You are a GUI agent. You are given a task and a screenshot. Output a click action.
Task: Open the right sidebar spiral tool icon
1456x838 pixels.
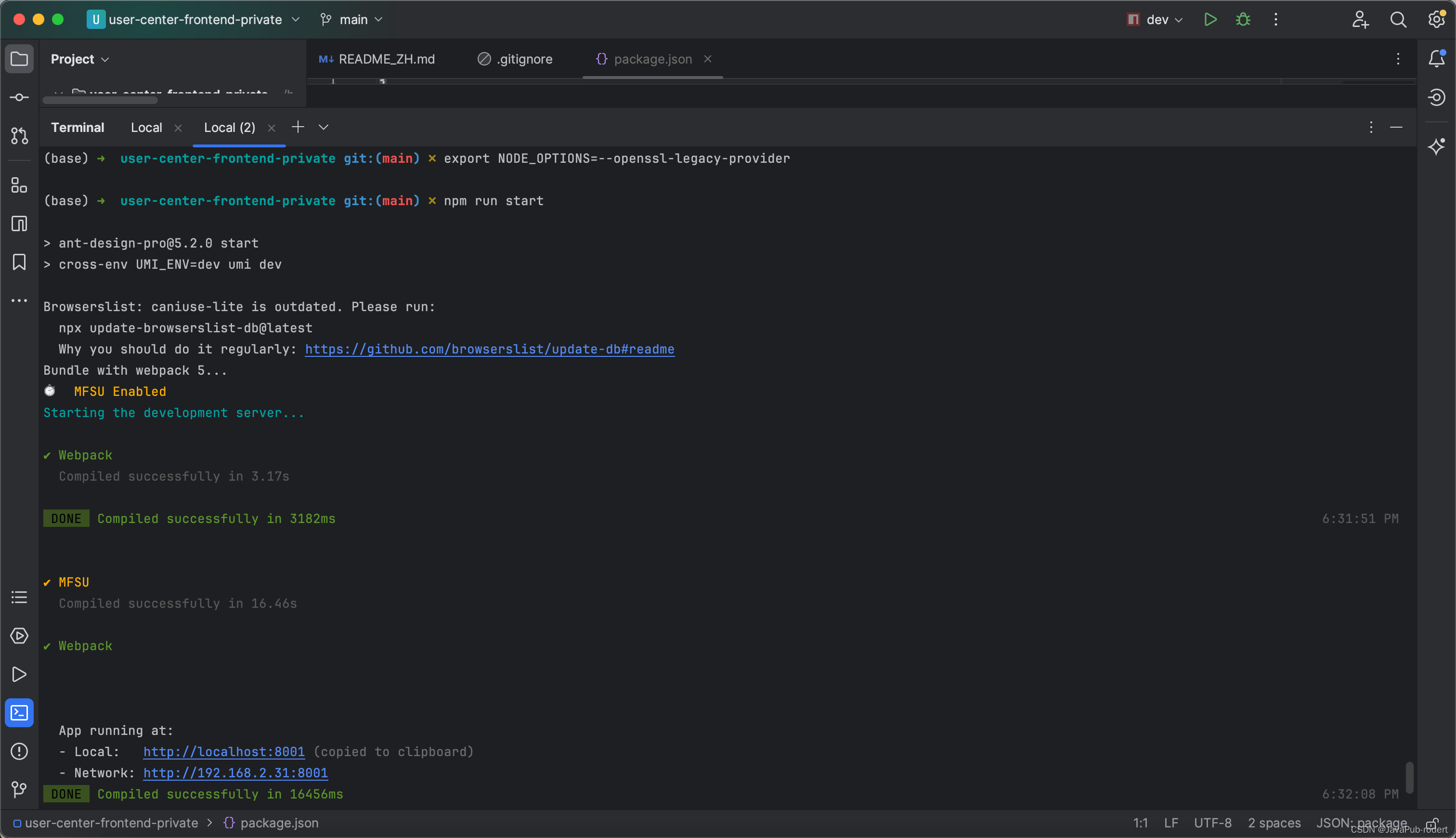click(1436, 97)
